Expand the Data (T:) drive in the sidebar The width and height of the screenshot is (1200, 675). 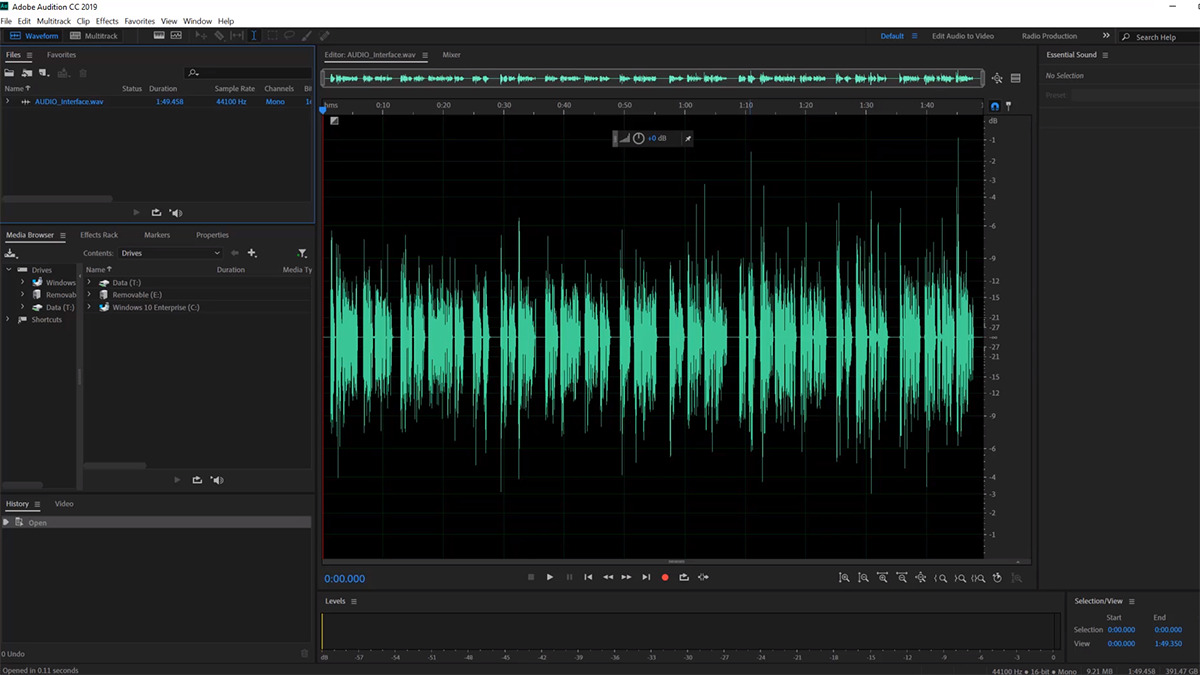pos(22,307)
